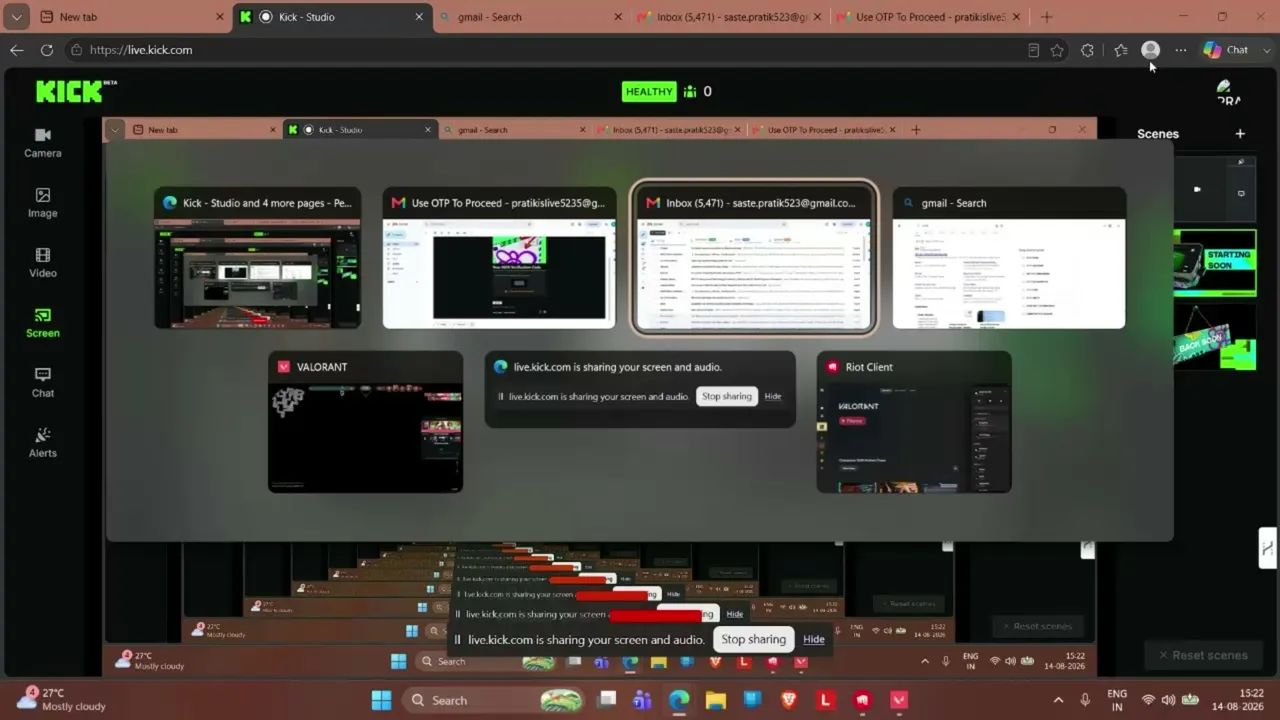
Task: Switch to VALORANT window thumbnail
Action: (365, 421)
